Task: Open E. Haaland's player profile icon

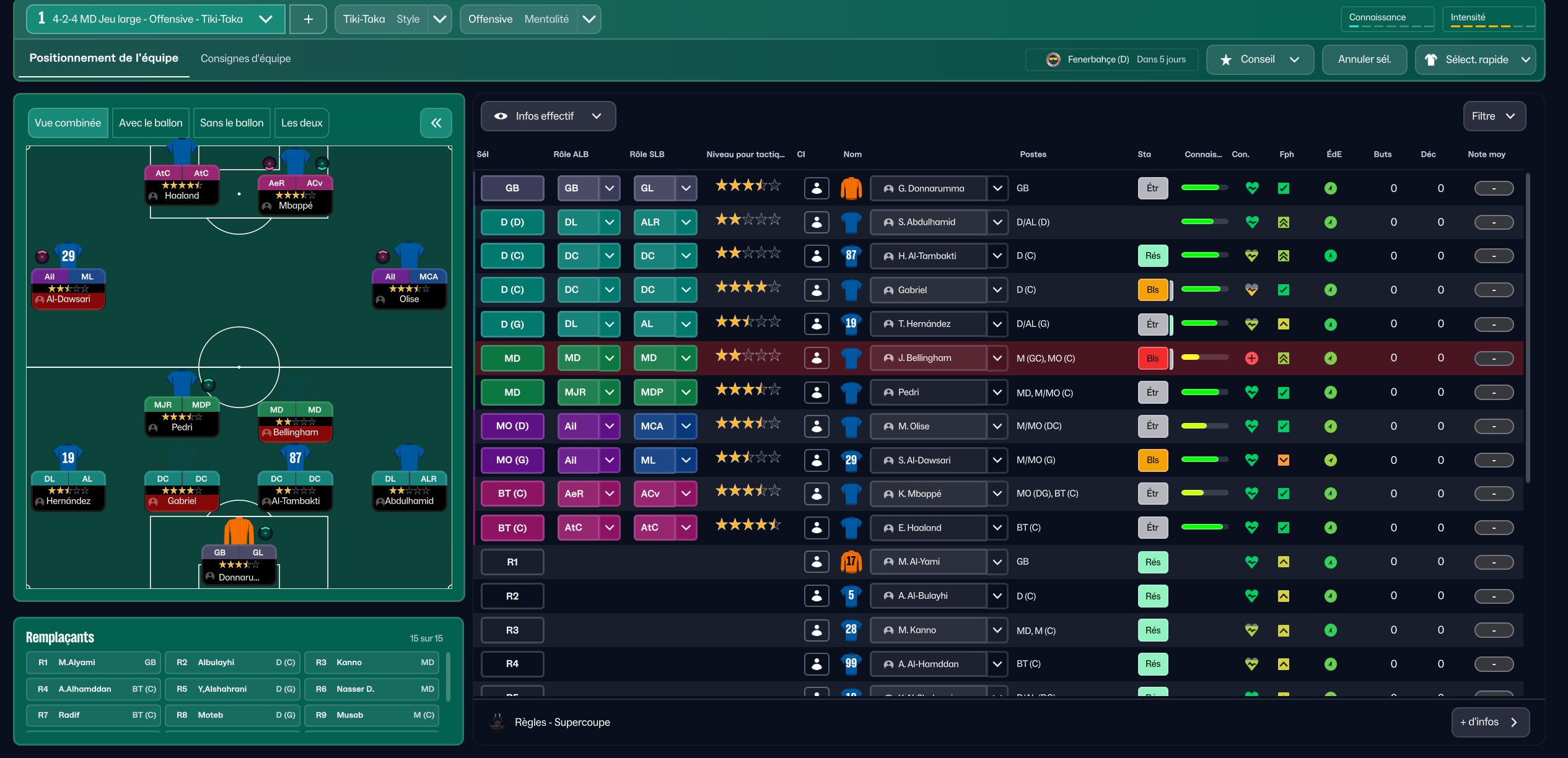Action: [817, 528]
